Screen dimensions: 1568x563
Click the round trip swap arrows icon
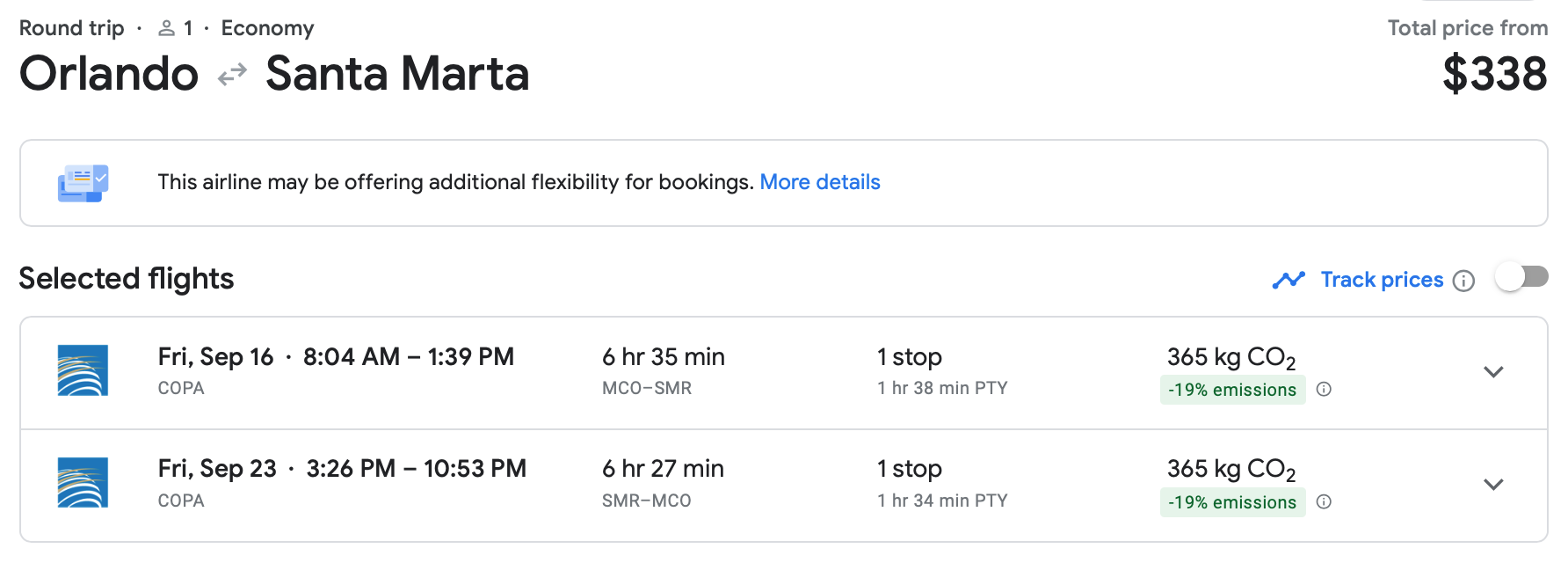pyautogui.click(x=232, y=76)
